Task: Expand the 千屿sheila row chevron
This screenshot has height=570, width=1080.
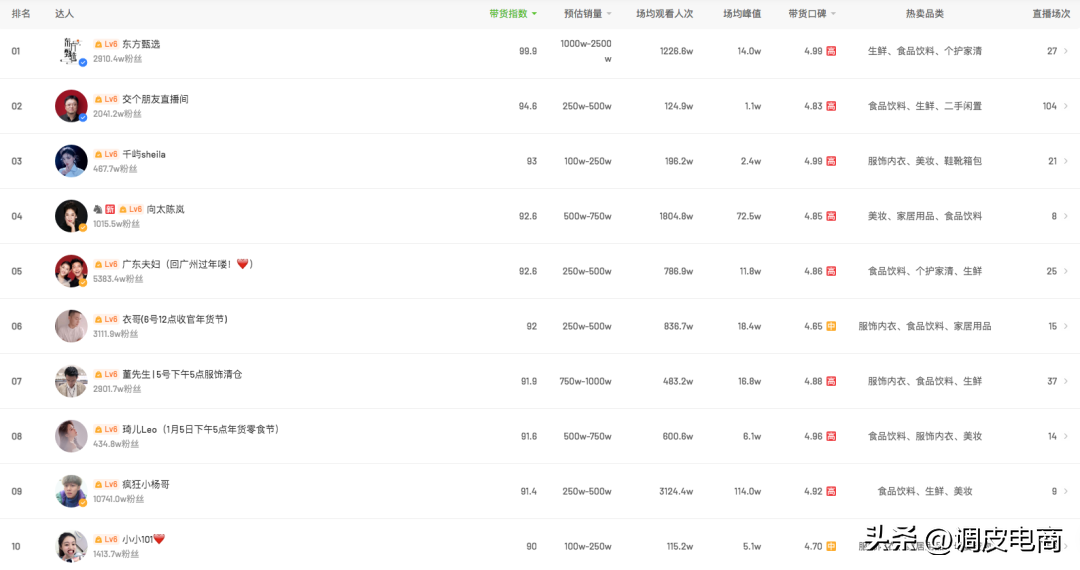Action: click(1066, 161)
